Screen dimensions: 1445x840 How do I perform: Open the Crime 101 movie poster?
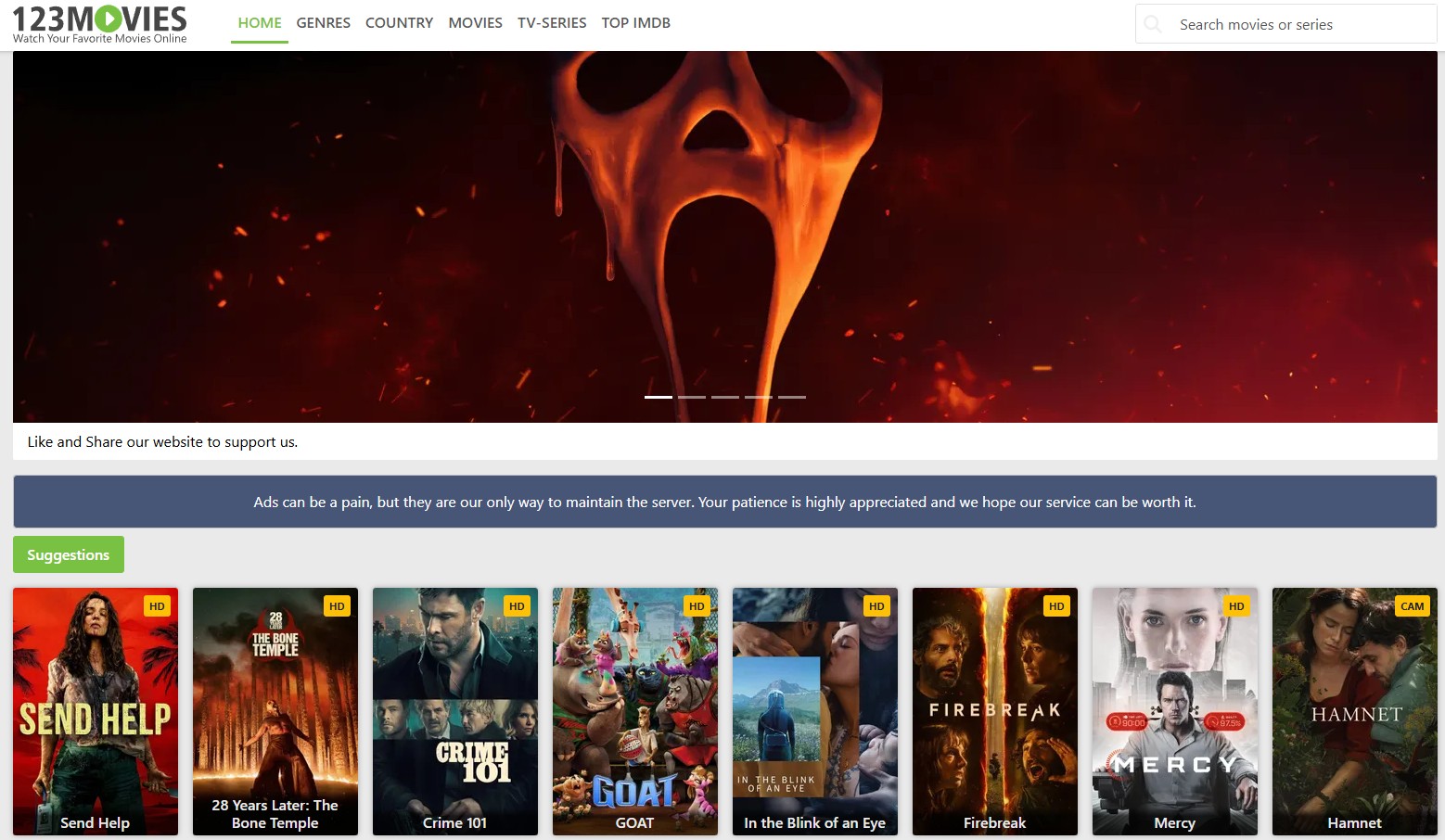[455, 711]
